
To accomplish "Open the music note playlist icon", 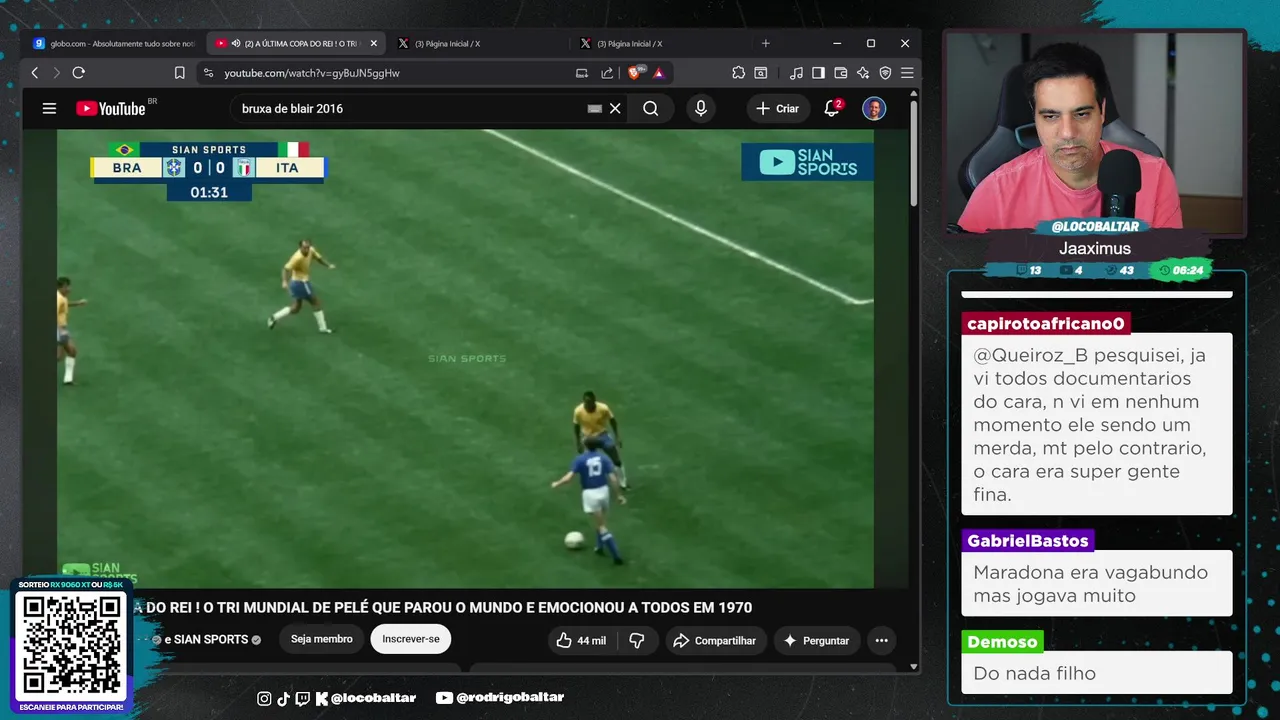I will [796, 73].
